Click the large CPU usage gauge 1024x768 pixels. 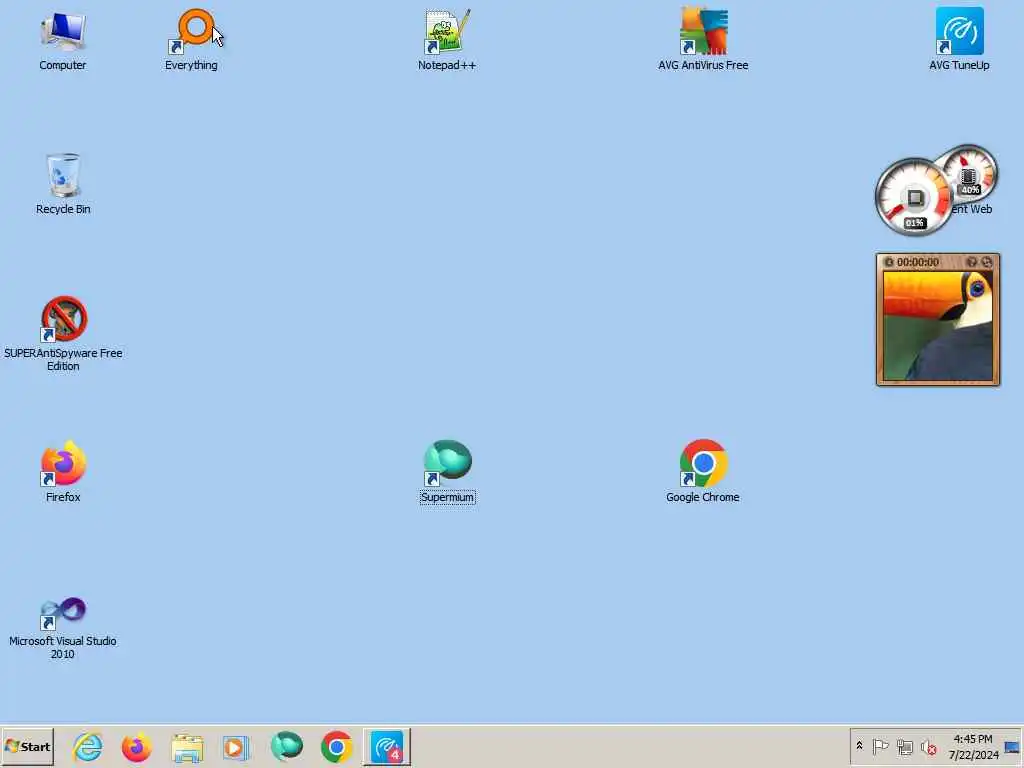coord(914,197)
